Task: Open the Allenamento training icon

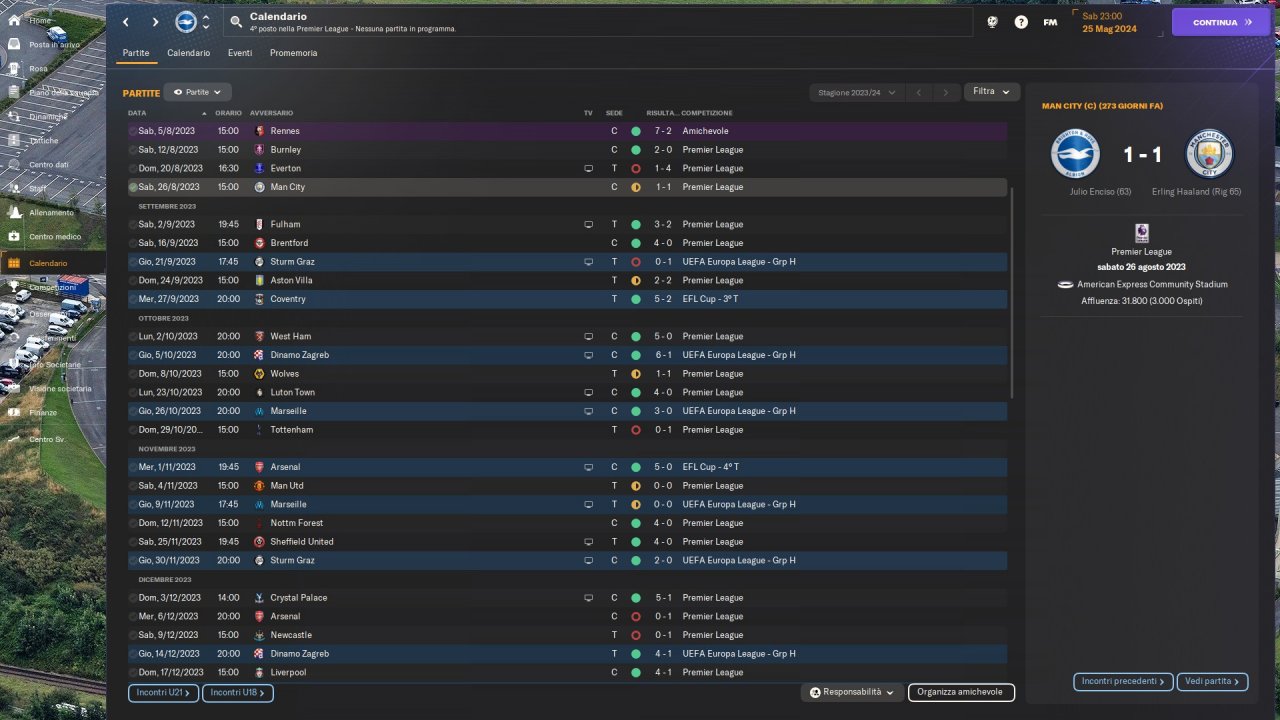Action: pos(14,213)
